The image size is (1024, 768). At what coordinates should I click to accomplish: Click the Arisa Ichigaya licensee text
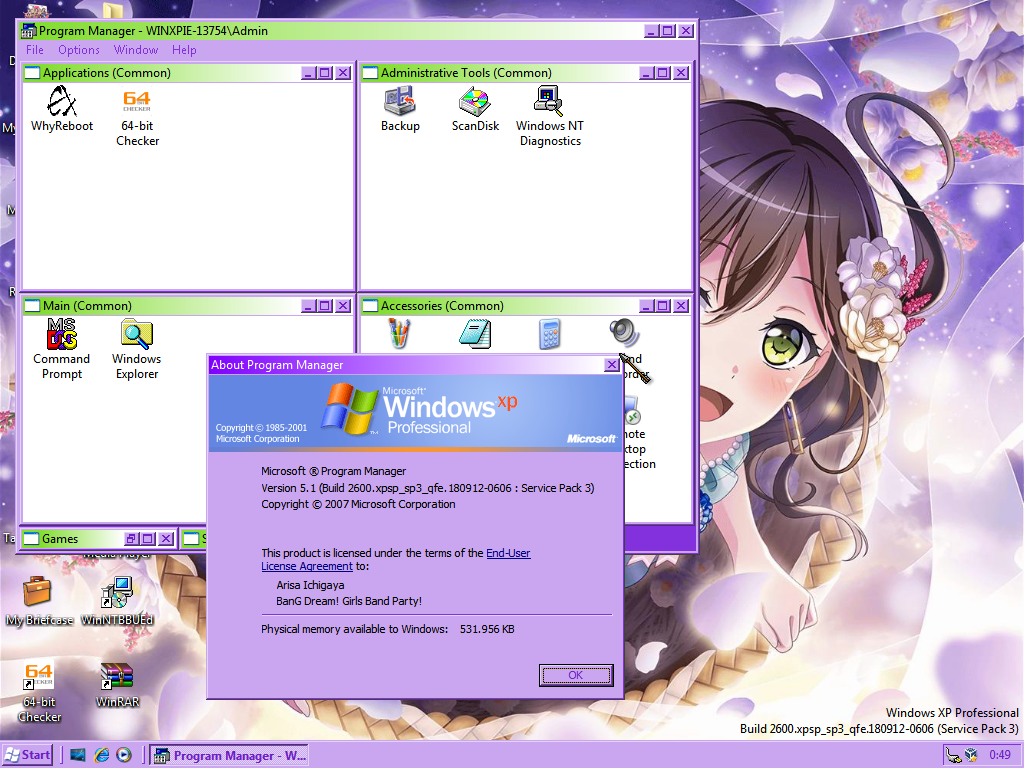click(310, 585)
